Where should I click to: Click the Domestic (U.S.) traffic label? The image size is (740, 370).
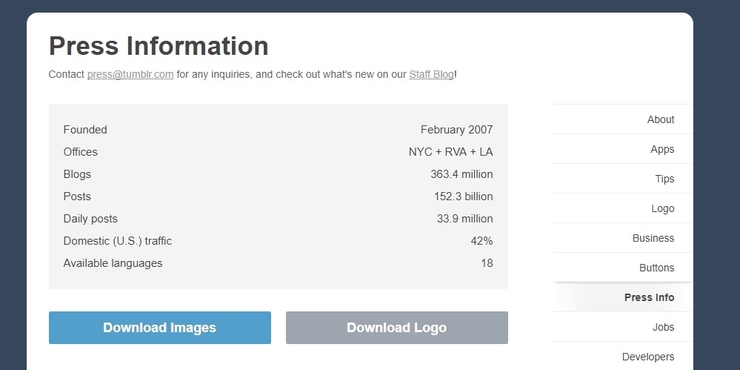118,241
